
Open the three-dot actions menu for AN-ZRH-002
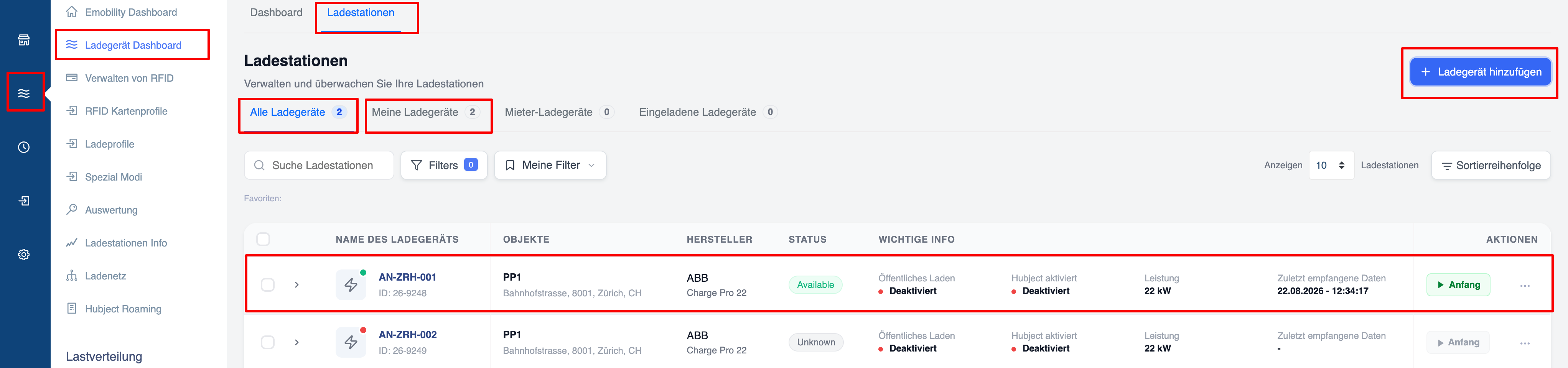click(1525, 343)
